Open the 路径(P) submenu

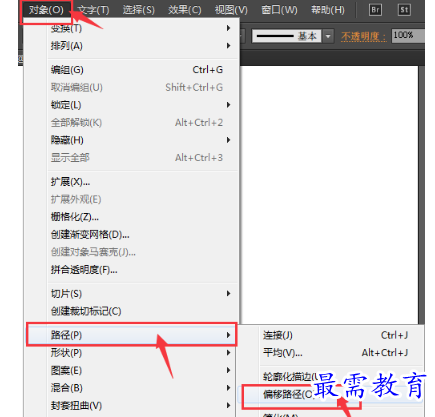[x=132, y=335]
